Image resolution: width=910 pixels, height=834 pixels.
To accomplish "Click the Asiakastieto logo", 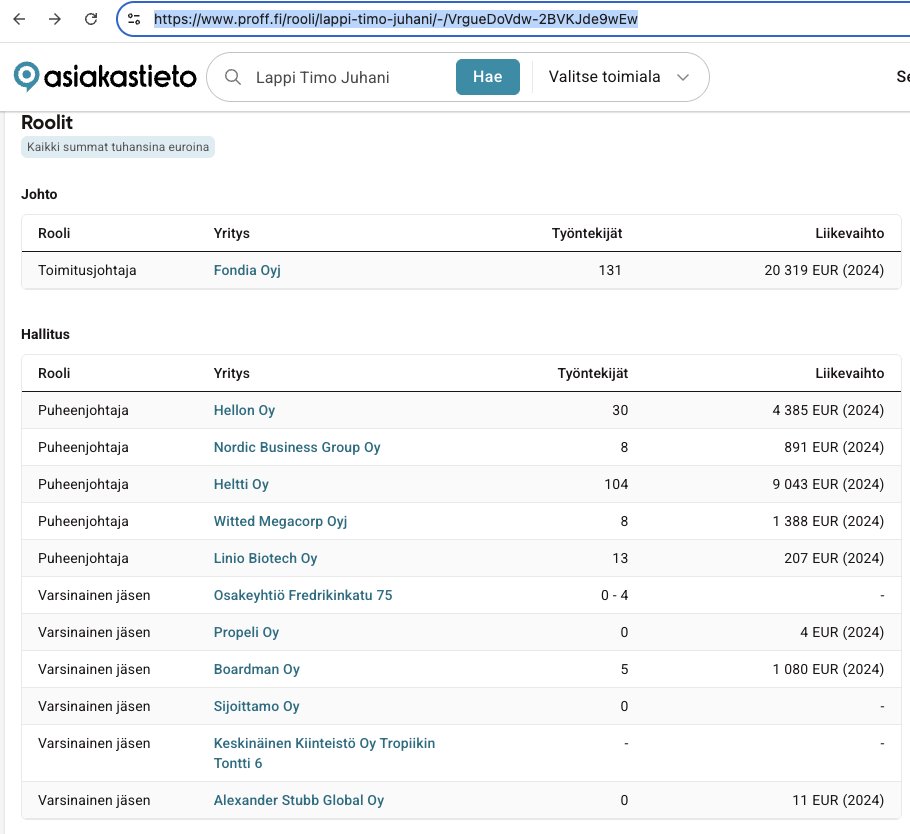I will click(104, 77).
